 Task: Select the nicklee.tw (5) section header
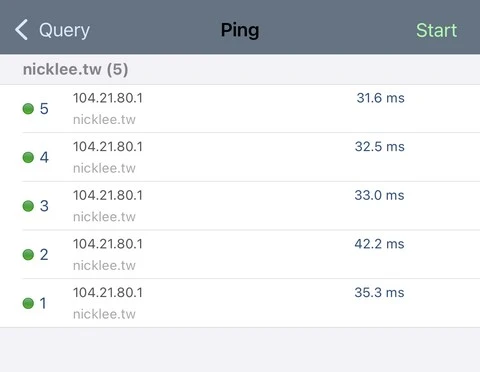(240, 69)
